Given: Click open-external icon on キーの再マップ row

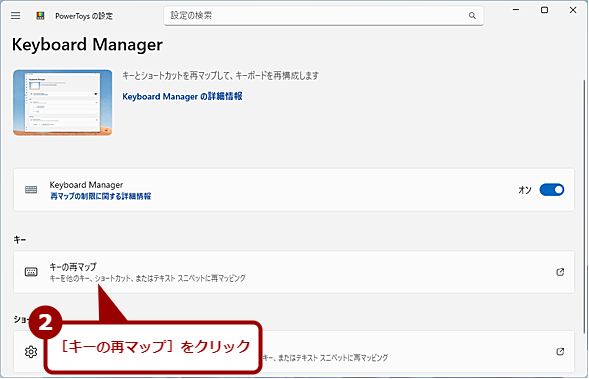Looking at the screenshot, I should coord(560,272).
